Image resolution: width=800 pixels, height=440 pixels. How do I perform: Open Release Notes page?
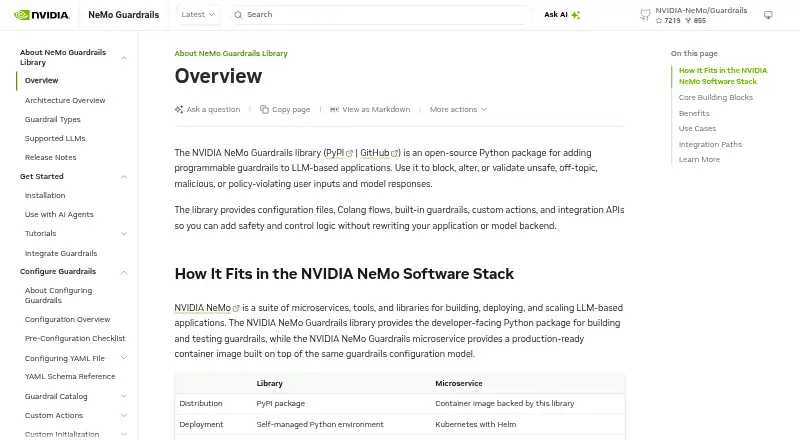[x=51, y=157]
